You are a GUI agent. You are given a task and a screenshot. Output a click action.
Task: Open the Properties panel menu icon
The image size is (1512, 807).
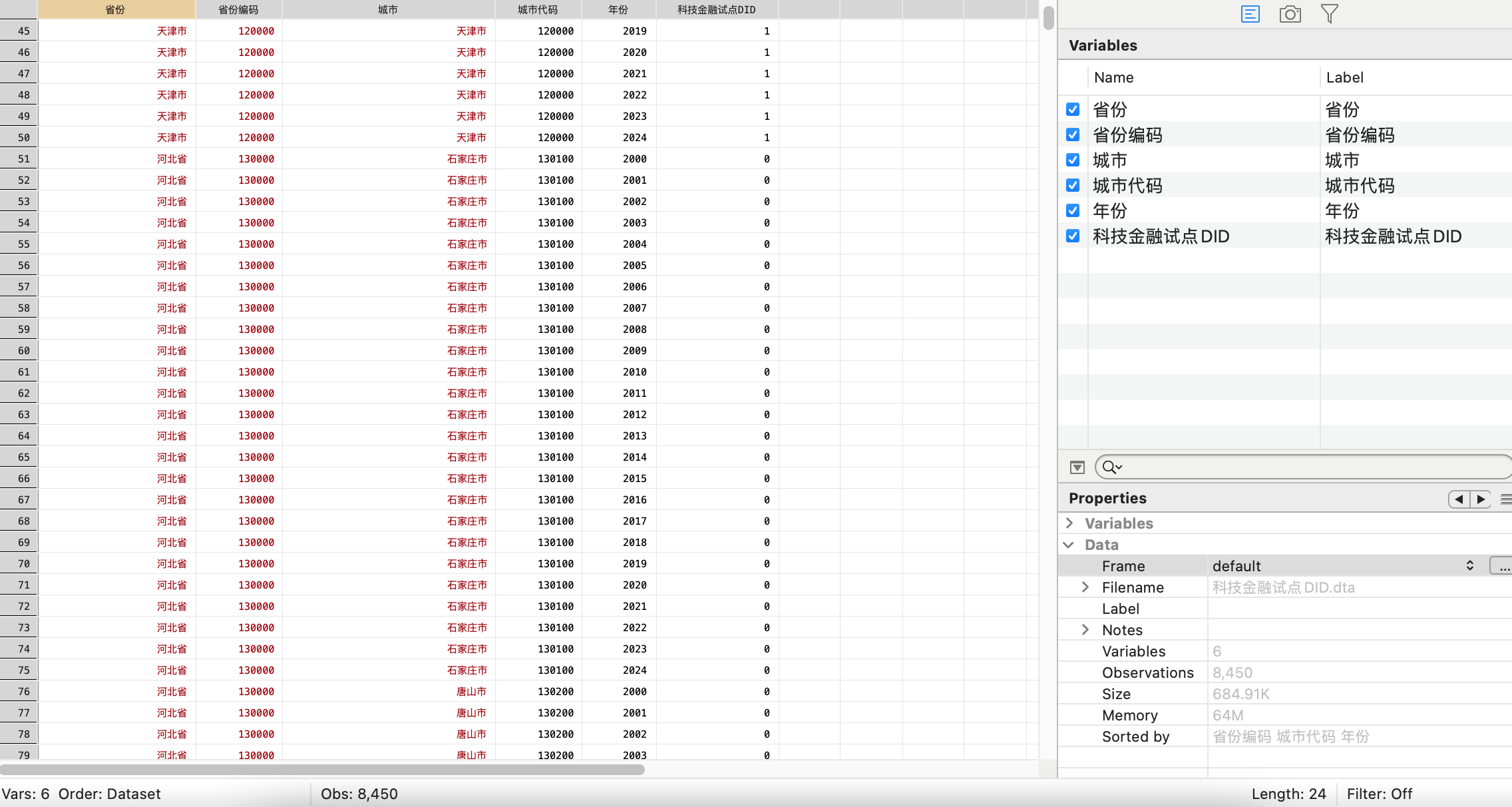[x=1505, y=499]
